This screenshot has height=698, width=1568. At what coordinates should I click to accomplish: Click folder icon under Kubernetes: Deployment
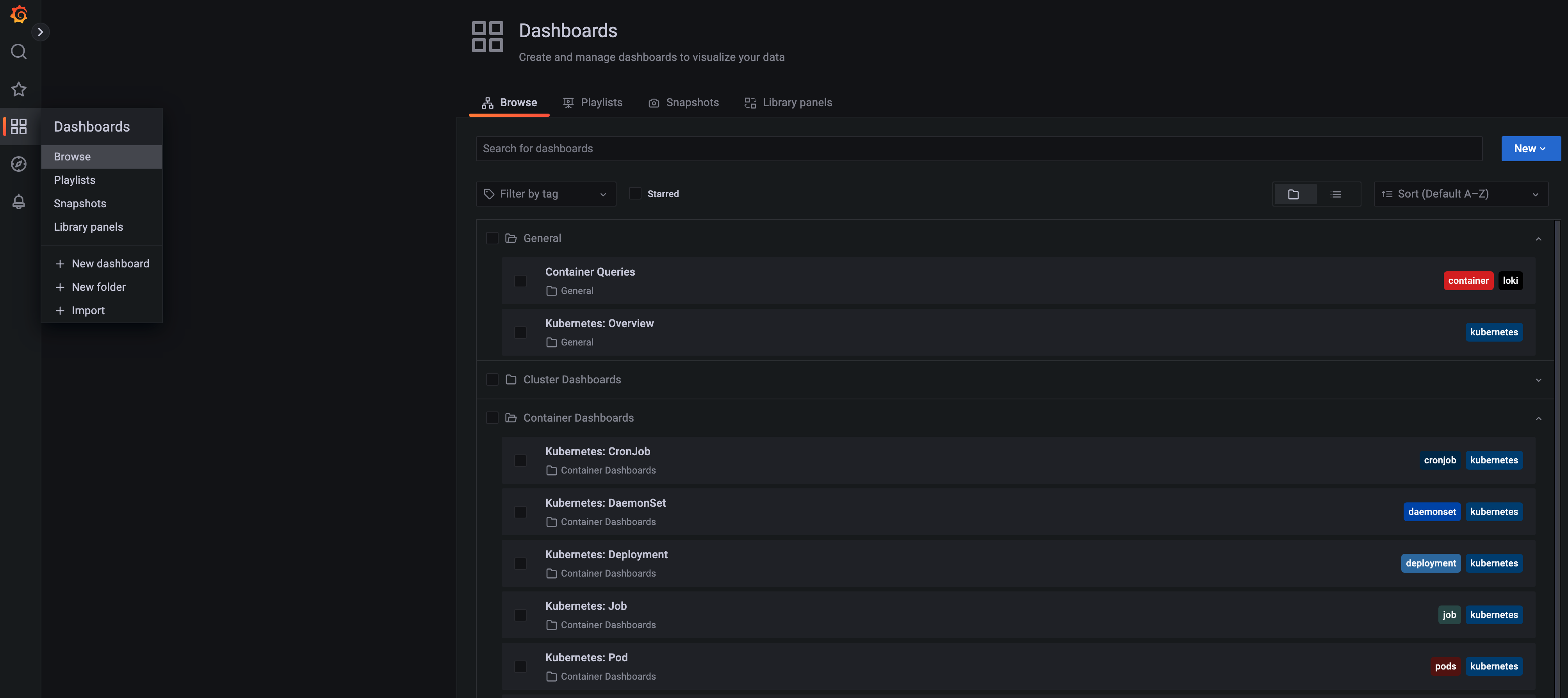point(551,573)
